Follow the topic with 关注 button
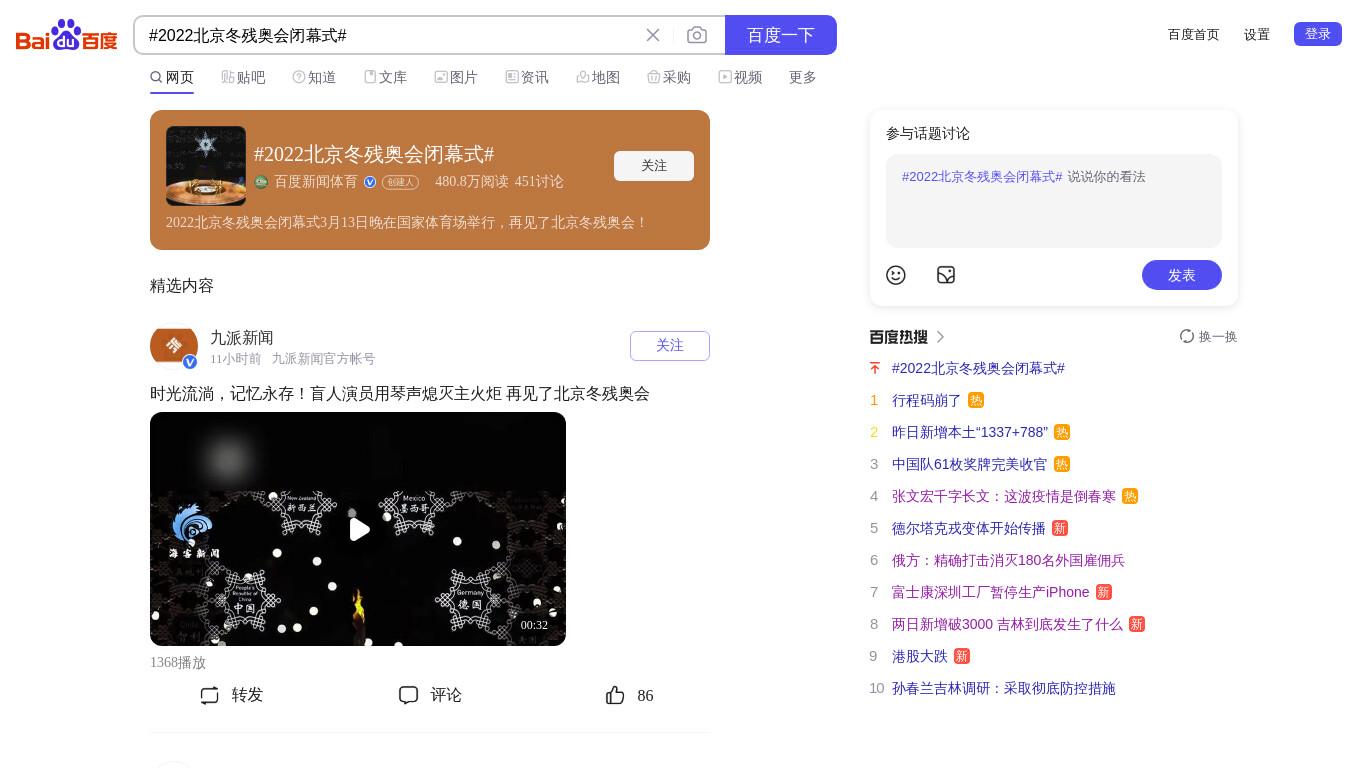Screen dimensions: 1366x768 coord(654,166)
